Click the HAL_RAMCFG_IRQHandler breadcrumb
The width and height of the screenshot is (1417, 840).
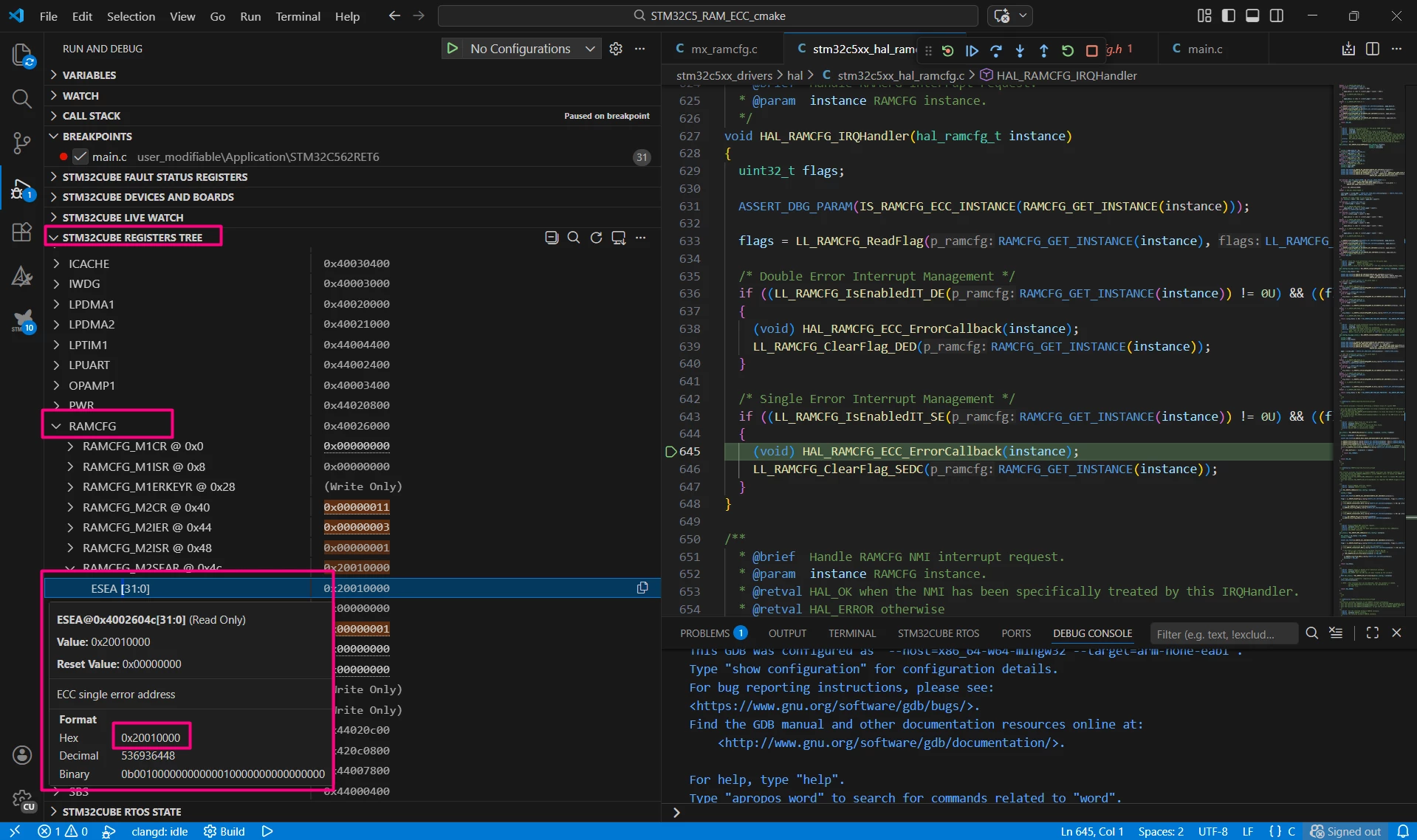point(1066,75)
